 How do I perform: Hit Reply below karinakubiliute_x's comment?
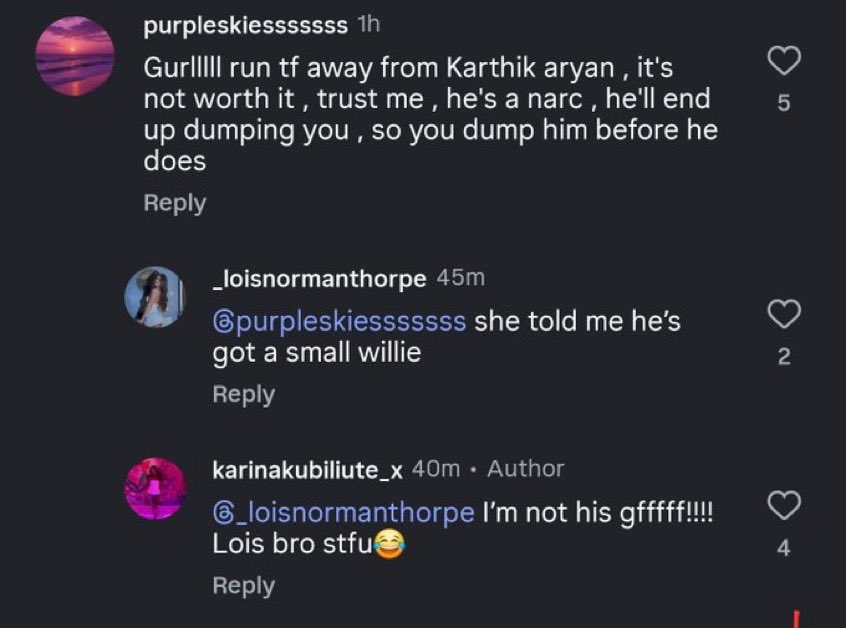(x=243, y=586)
